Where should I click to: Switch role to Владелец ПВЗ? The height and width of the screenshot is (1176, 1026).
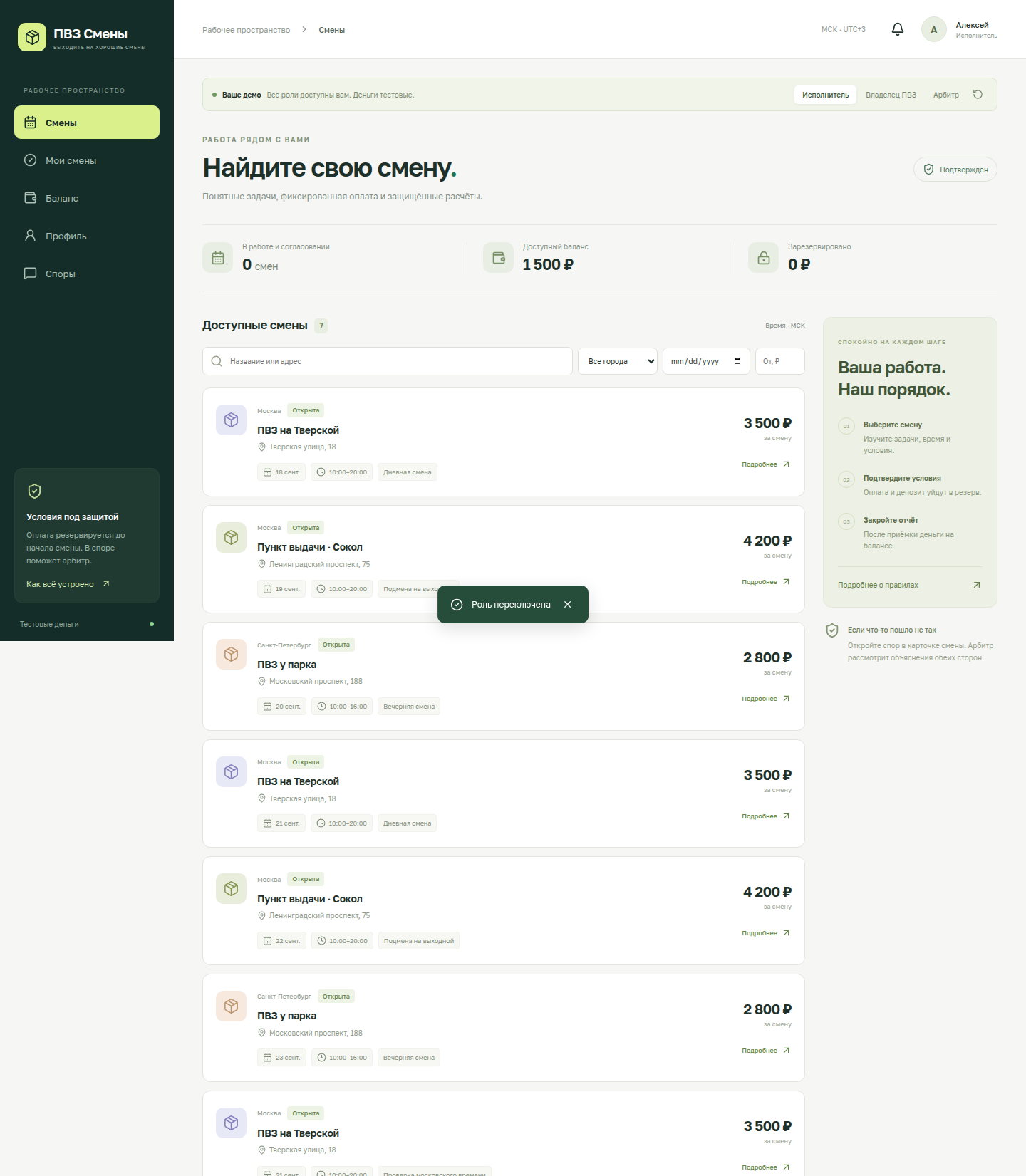pyautogui.click(x=891, y=95)
